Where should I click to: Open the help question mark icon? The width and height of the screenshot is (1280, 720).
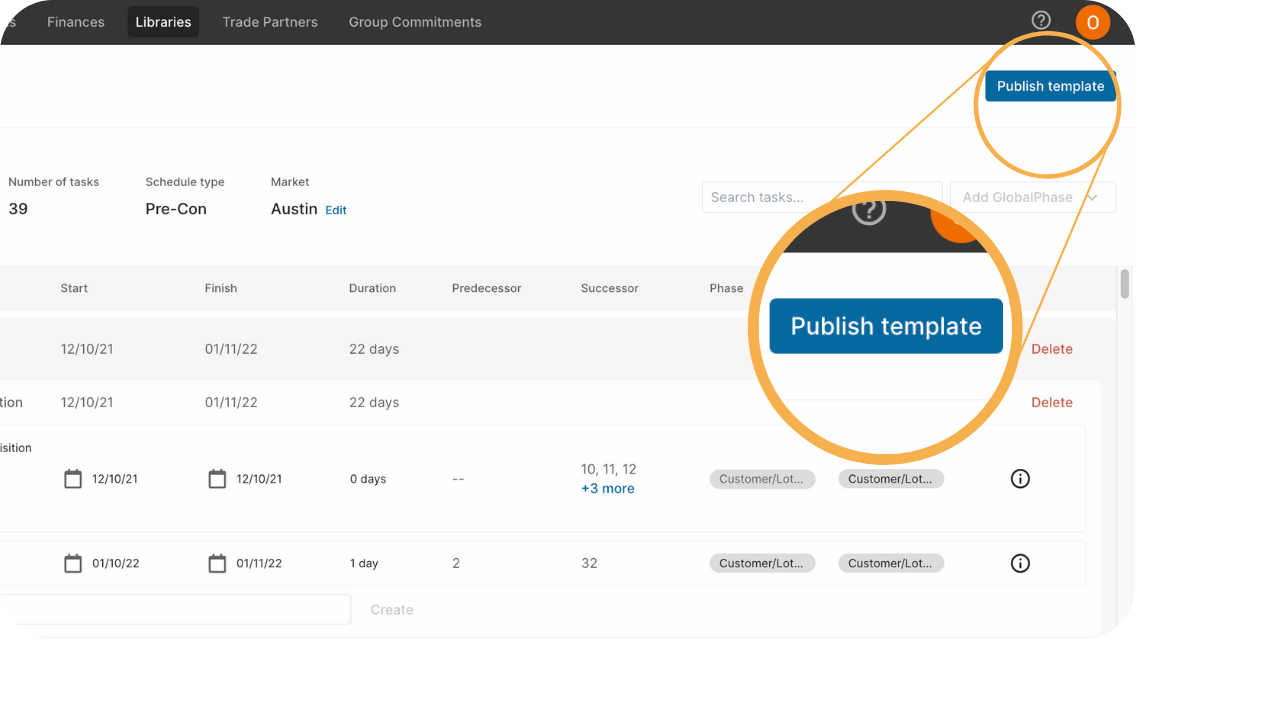1041,21
